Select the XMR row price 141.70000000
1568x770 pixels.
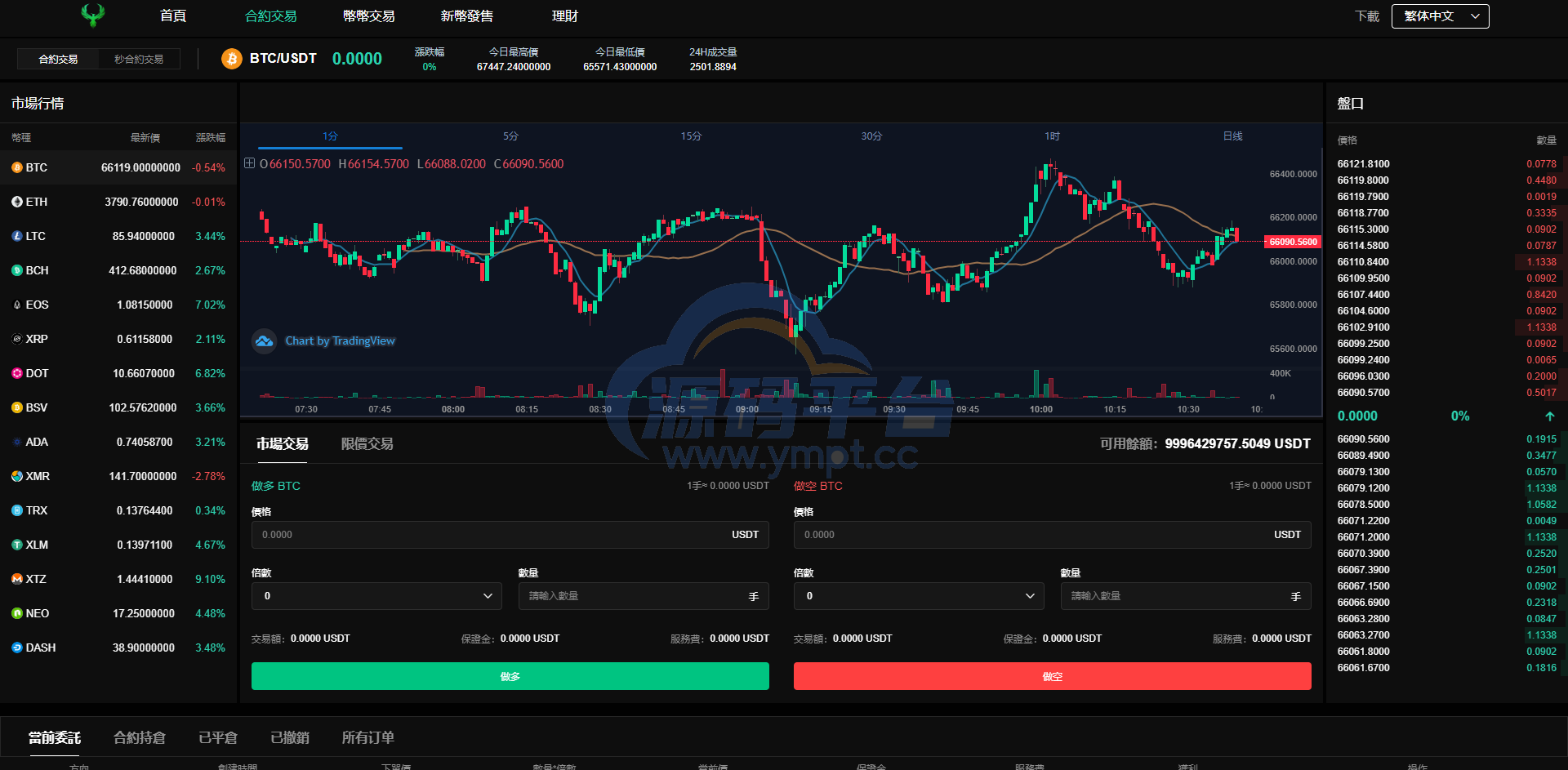(x=143, y=476)
